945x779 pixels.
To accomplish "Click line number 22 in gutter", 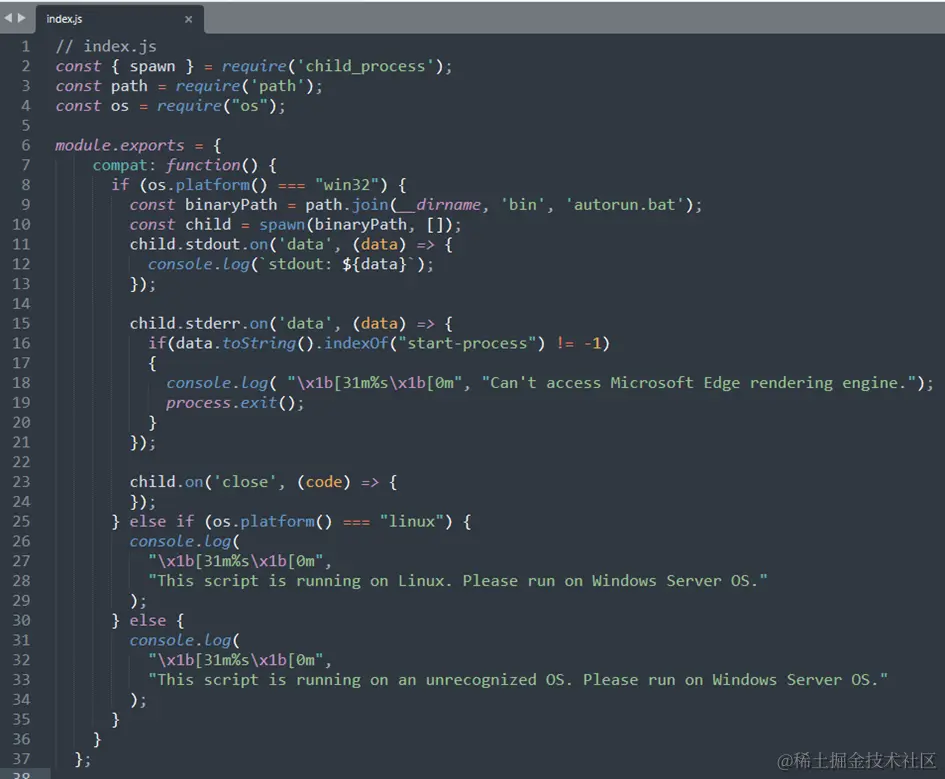I will click(21, 462).
